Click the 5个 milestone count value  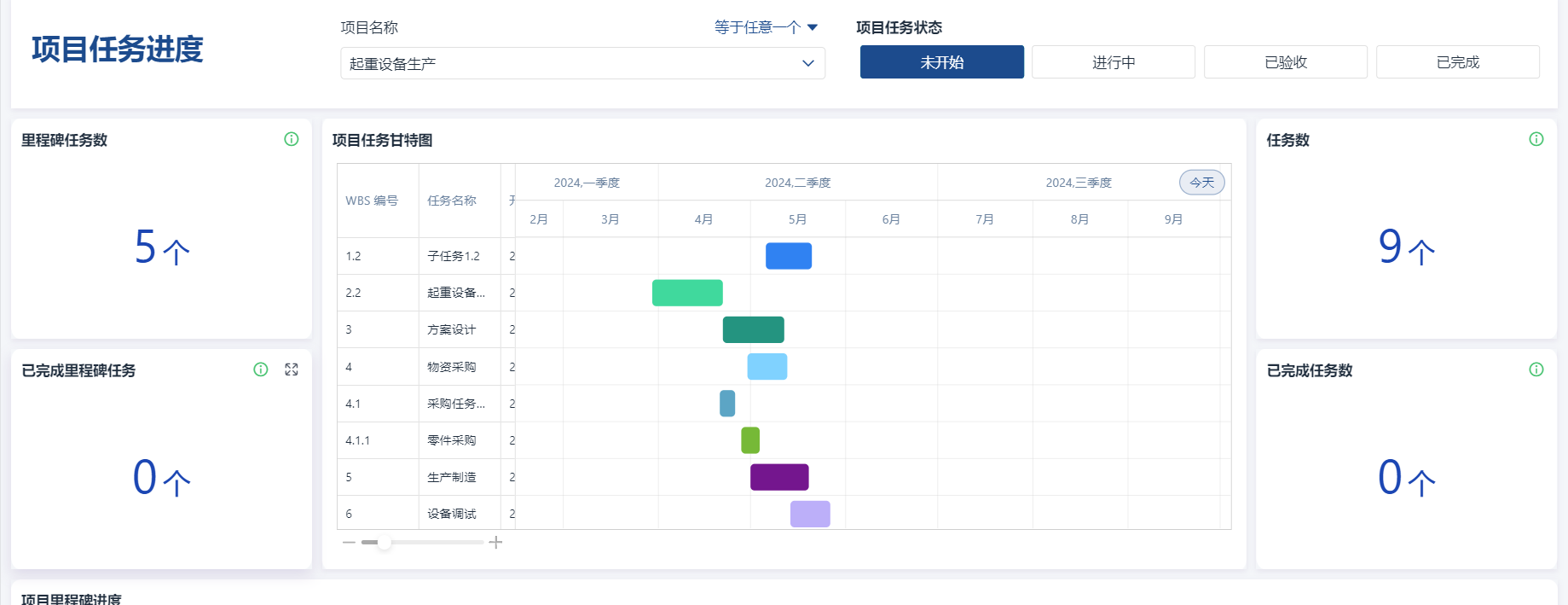(162, 247)
